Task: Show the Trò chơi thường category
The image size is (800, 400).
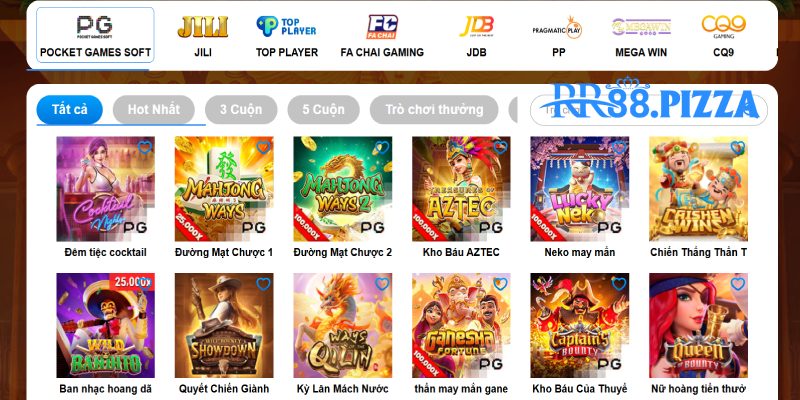Action: (434, 109)
